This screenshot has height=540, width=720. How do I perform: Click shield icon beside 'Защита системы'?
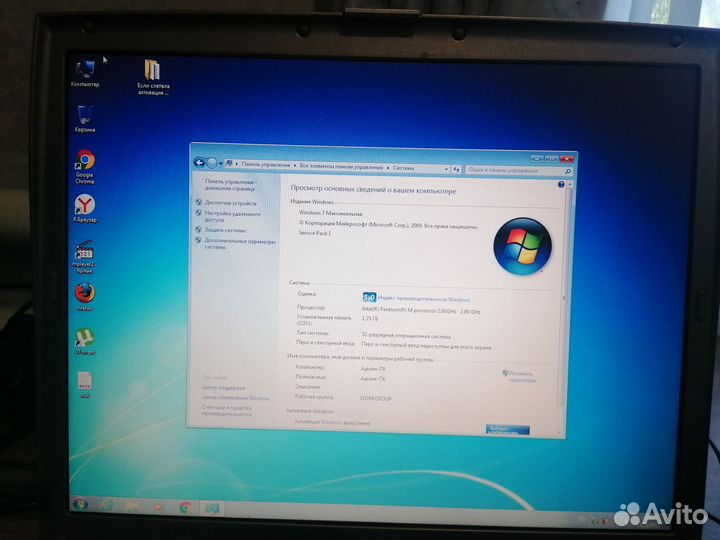[x=198, y=229]
